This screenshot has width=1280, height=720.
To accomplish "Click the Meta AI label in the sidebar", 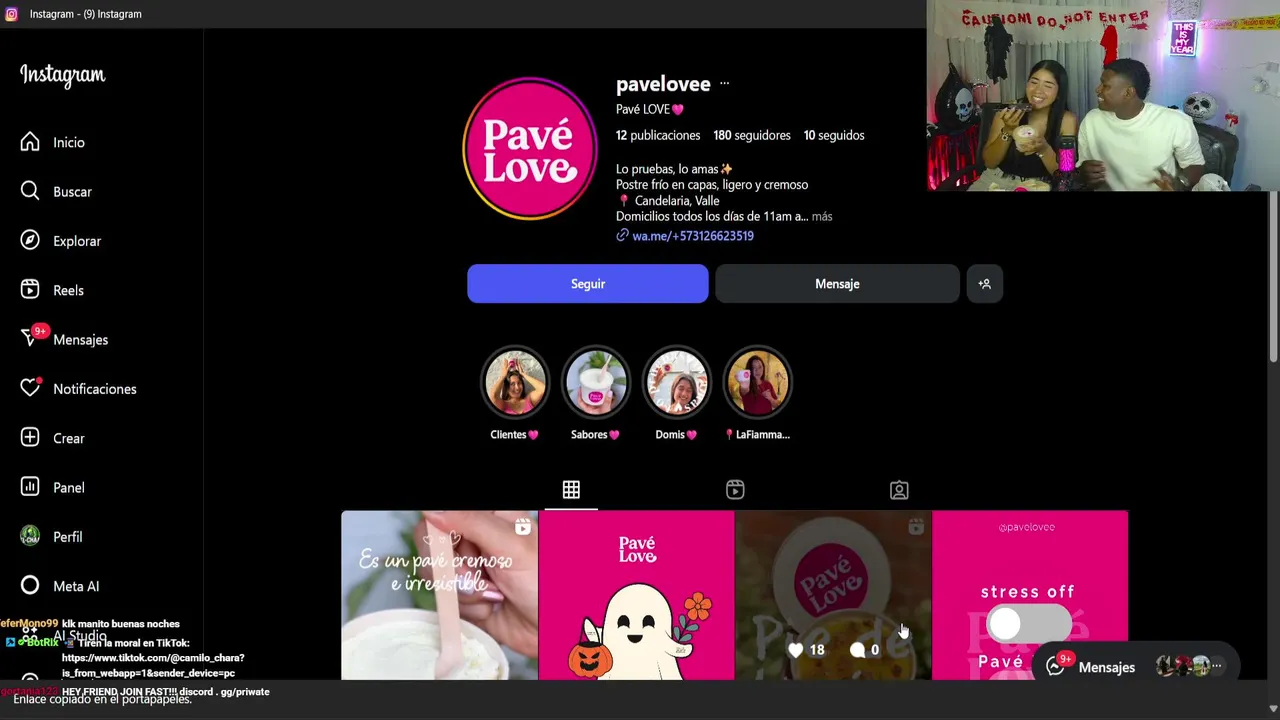I will (x=76, y=586).
